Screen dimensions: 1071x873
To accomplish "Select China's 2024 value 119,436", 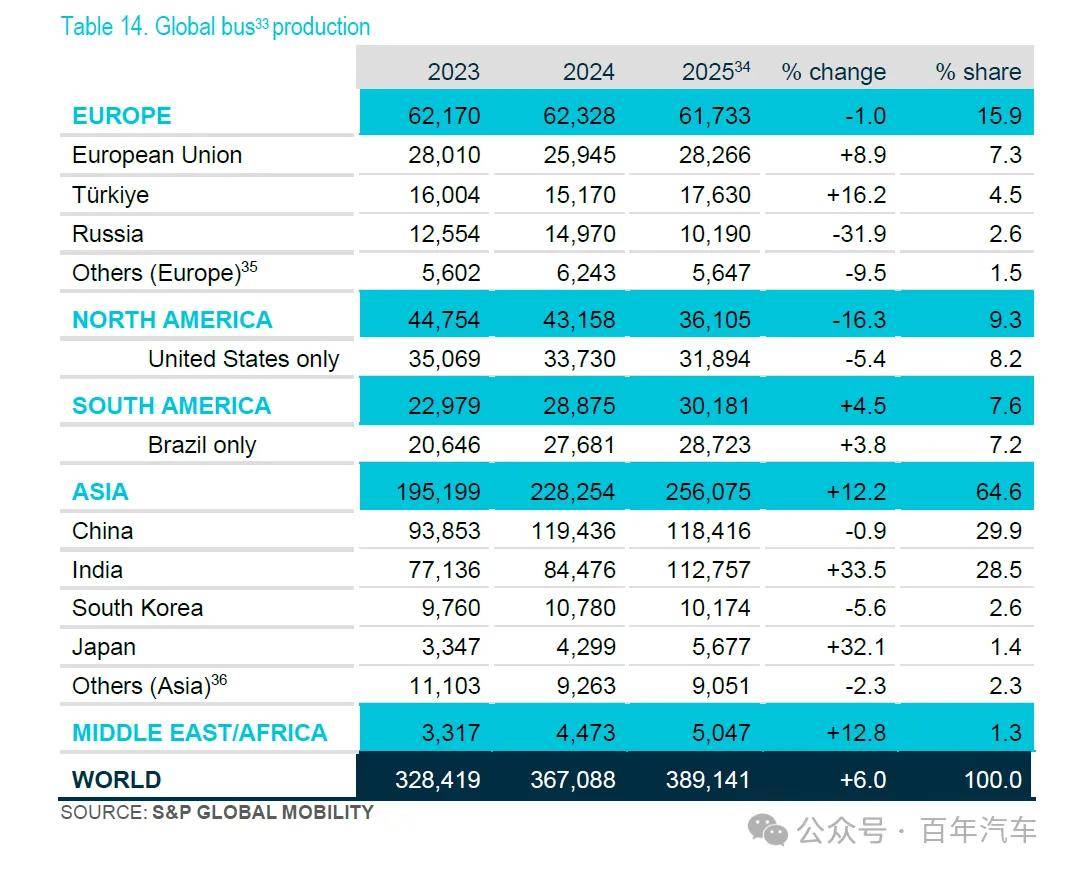I will pos(573,531).
